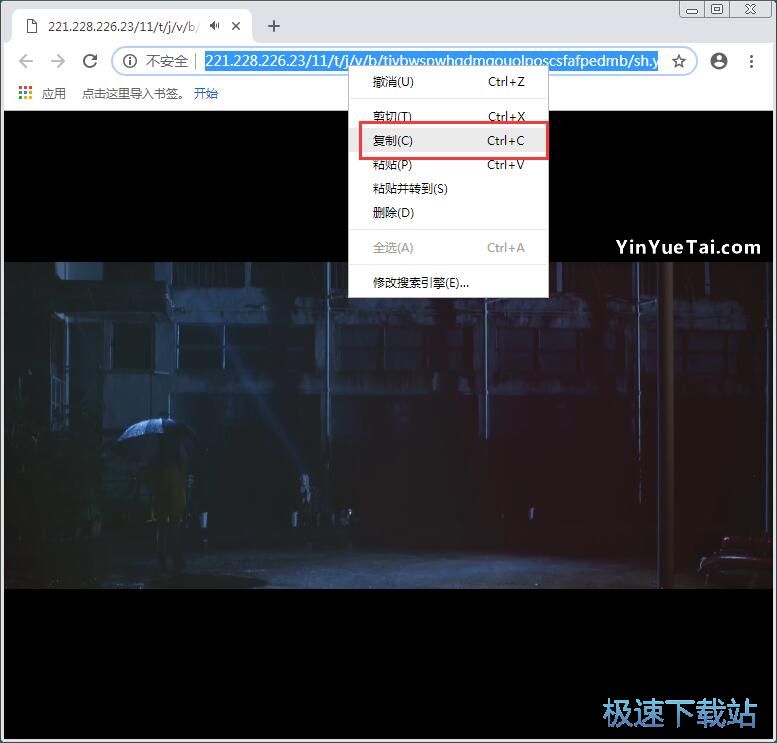Choose 粘贴并转到(S) in the context menu

[x=448, y=189]
